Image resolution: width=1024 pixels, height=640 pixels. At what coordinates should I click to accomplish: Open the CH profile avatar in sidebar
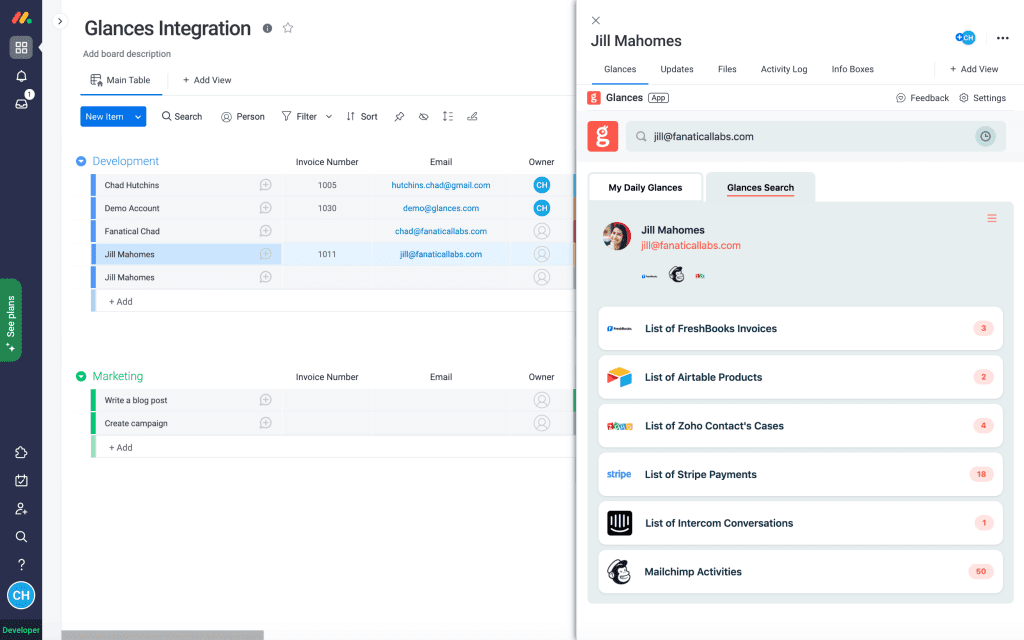pos(21,596)
